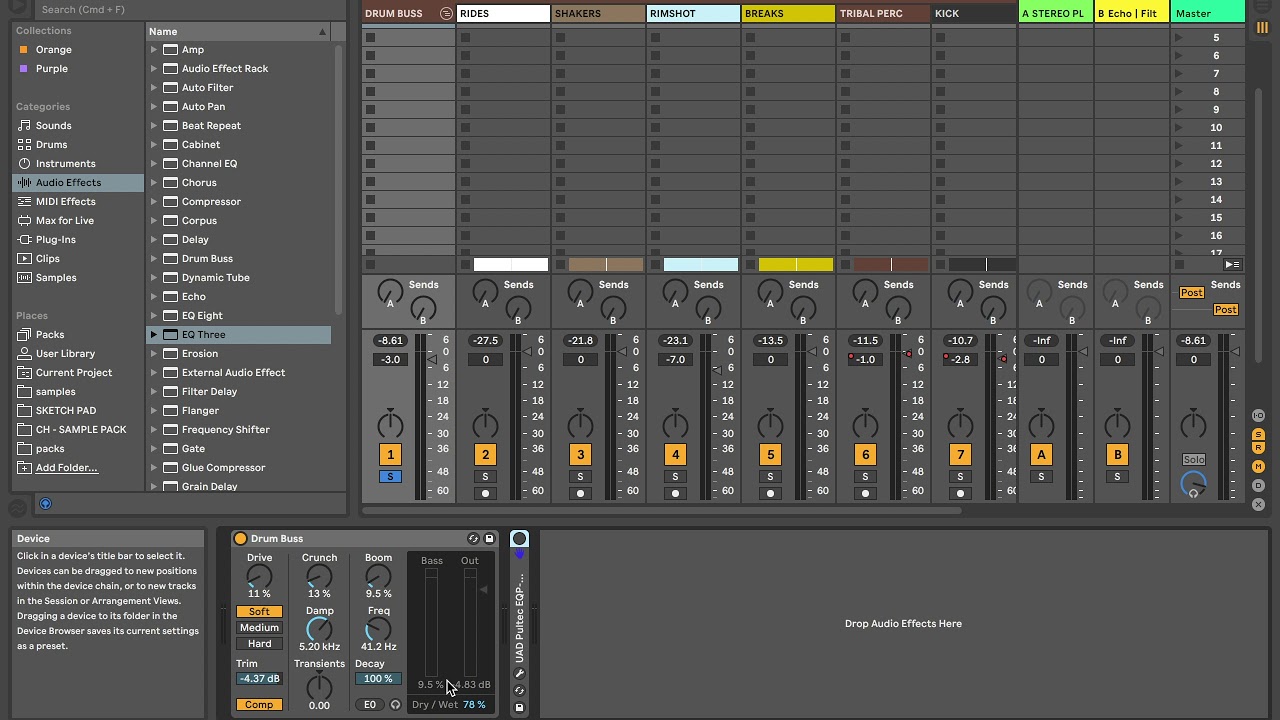Click the E0 force-to-note button

point(370,705)
